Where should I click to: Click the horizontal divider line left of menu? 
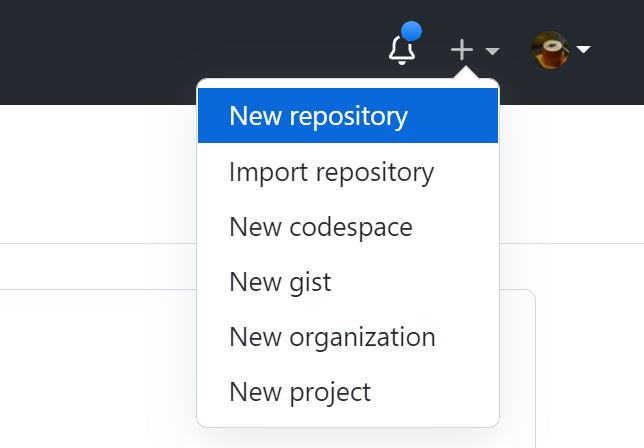click(98, 244)
